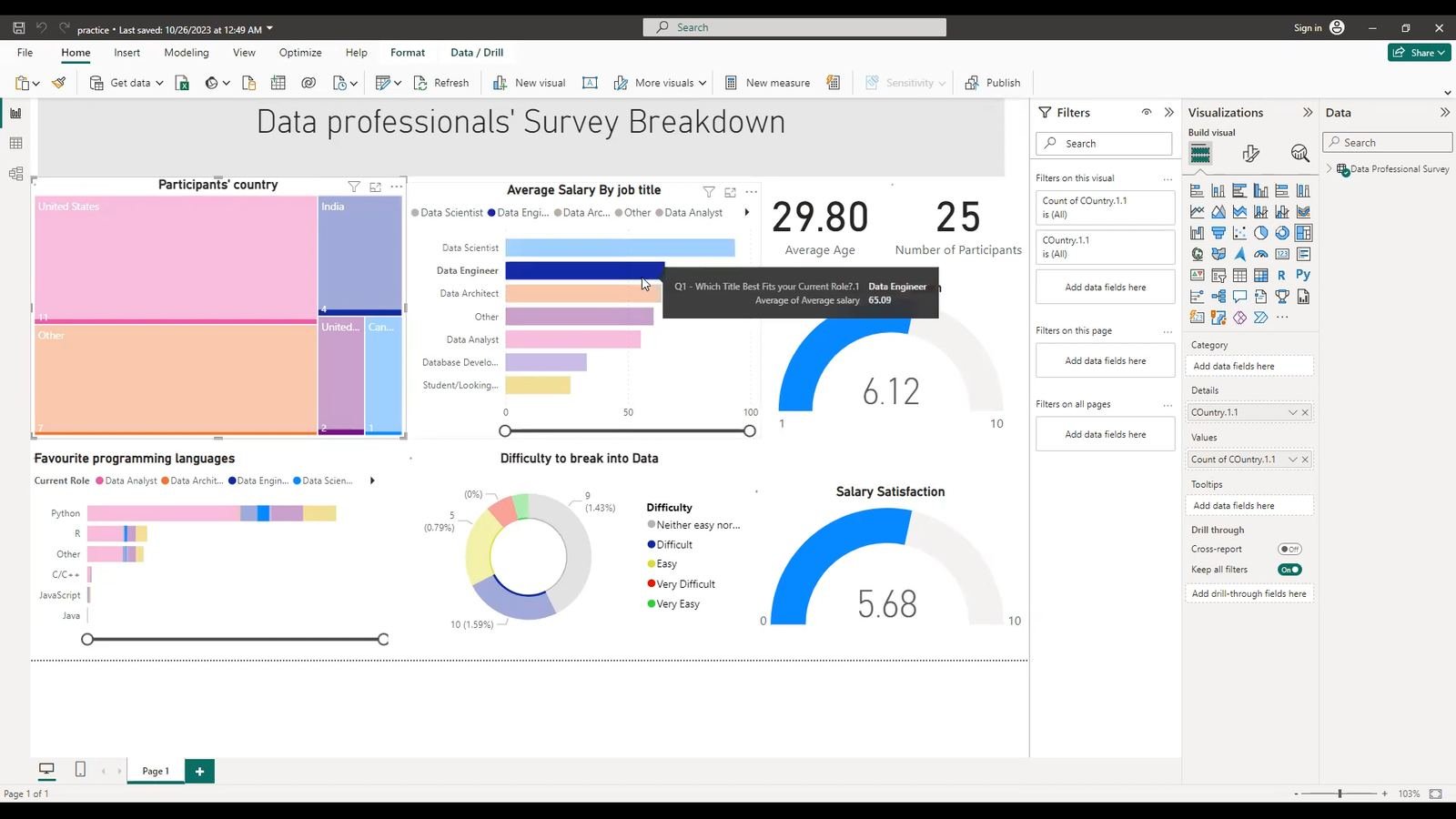Select the Gauge visual icon
The image size is (1456, 819).
[1260, 254]
